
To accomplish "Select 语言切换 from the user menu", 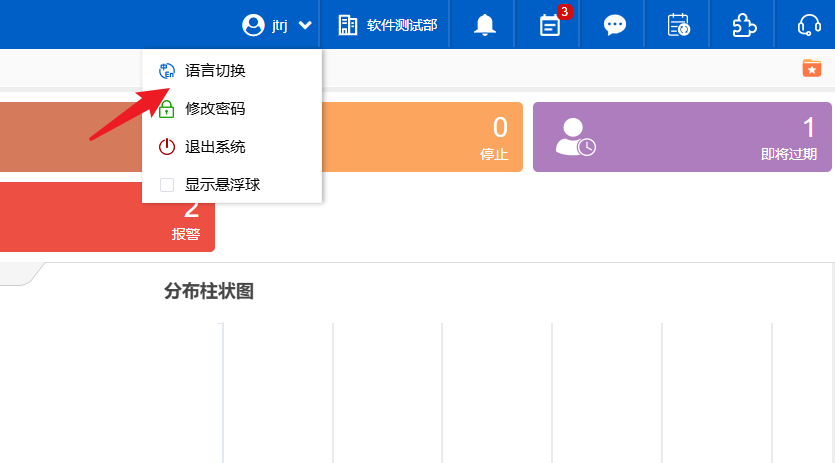I will click(215, 71).
